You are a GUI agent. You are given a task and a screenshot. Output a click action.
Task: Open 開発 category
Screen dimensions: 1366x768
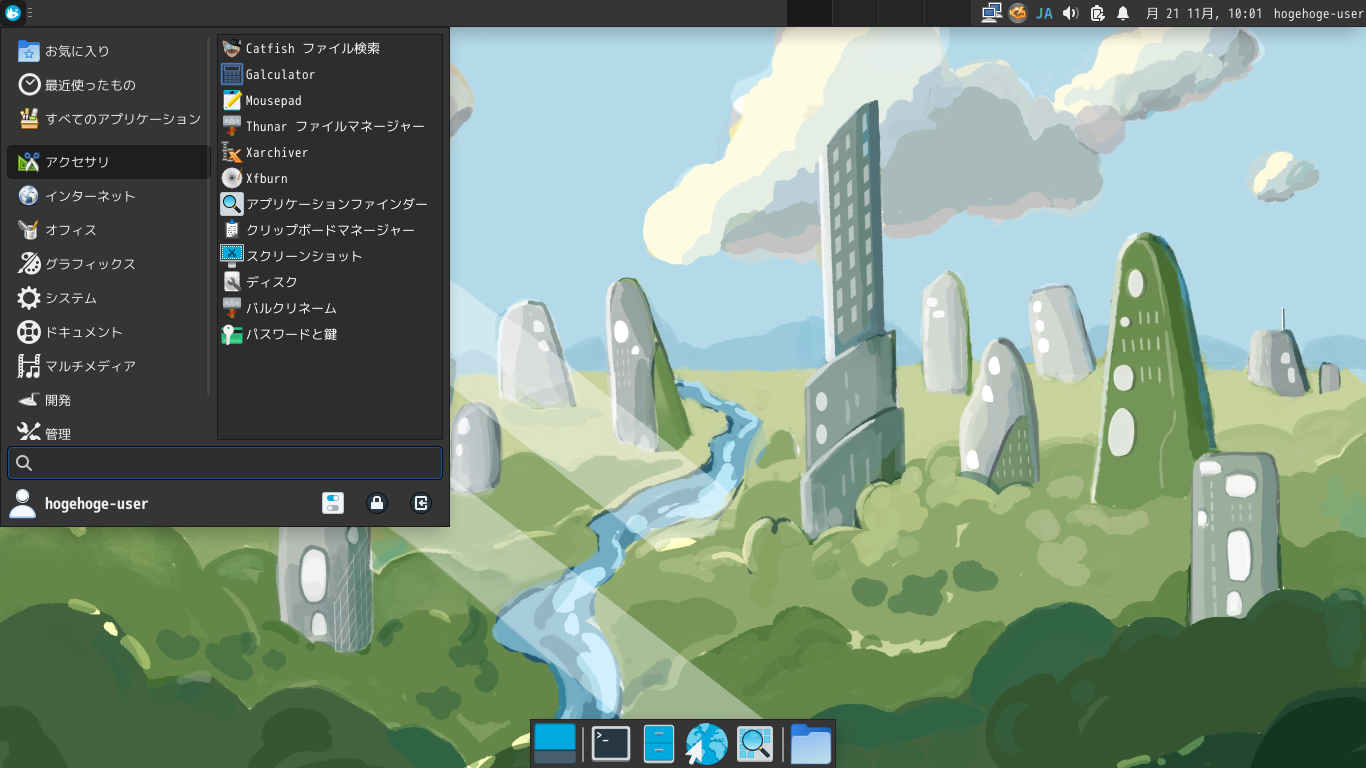(107, 400)
